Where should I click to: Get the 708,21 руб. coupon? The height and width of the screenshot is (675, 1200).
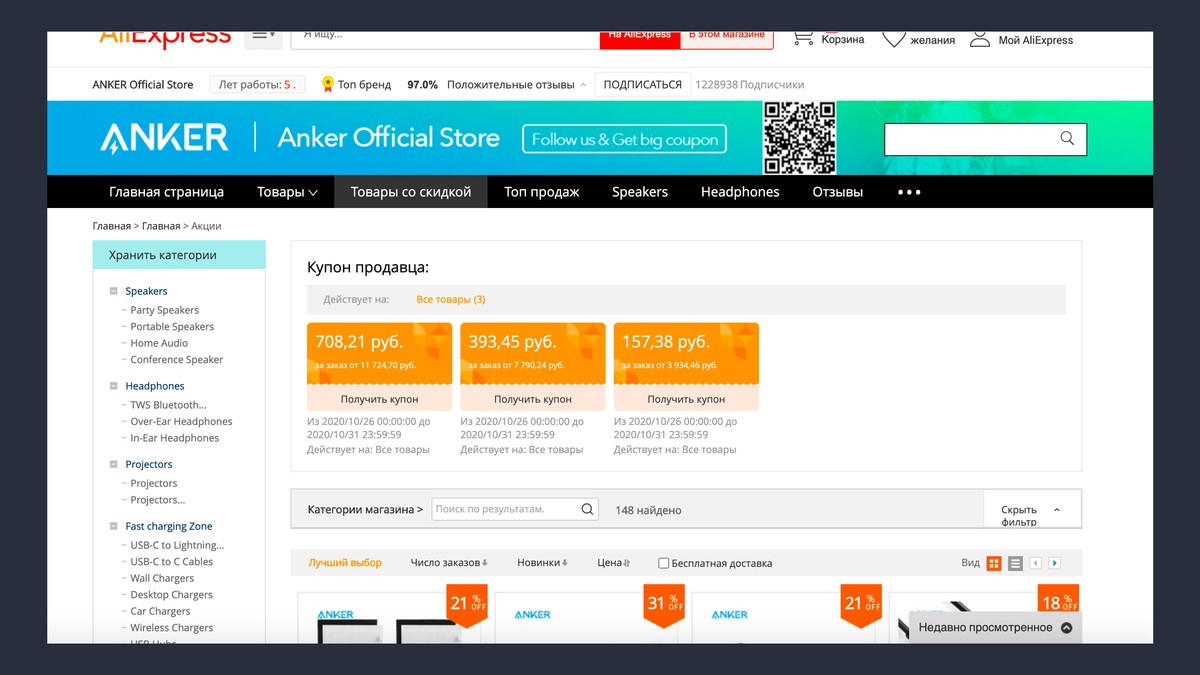pos(379,399)
